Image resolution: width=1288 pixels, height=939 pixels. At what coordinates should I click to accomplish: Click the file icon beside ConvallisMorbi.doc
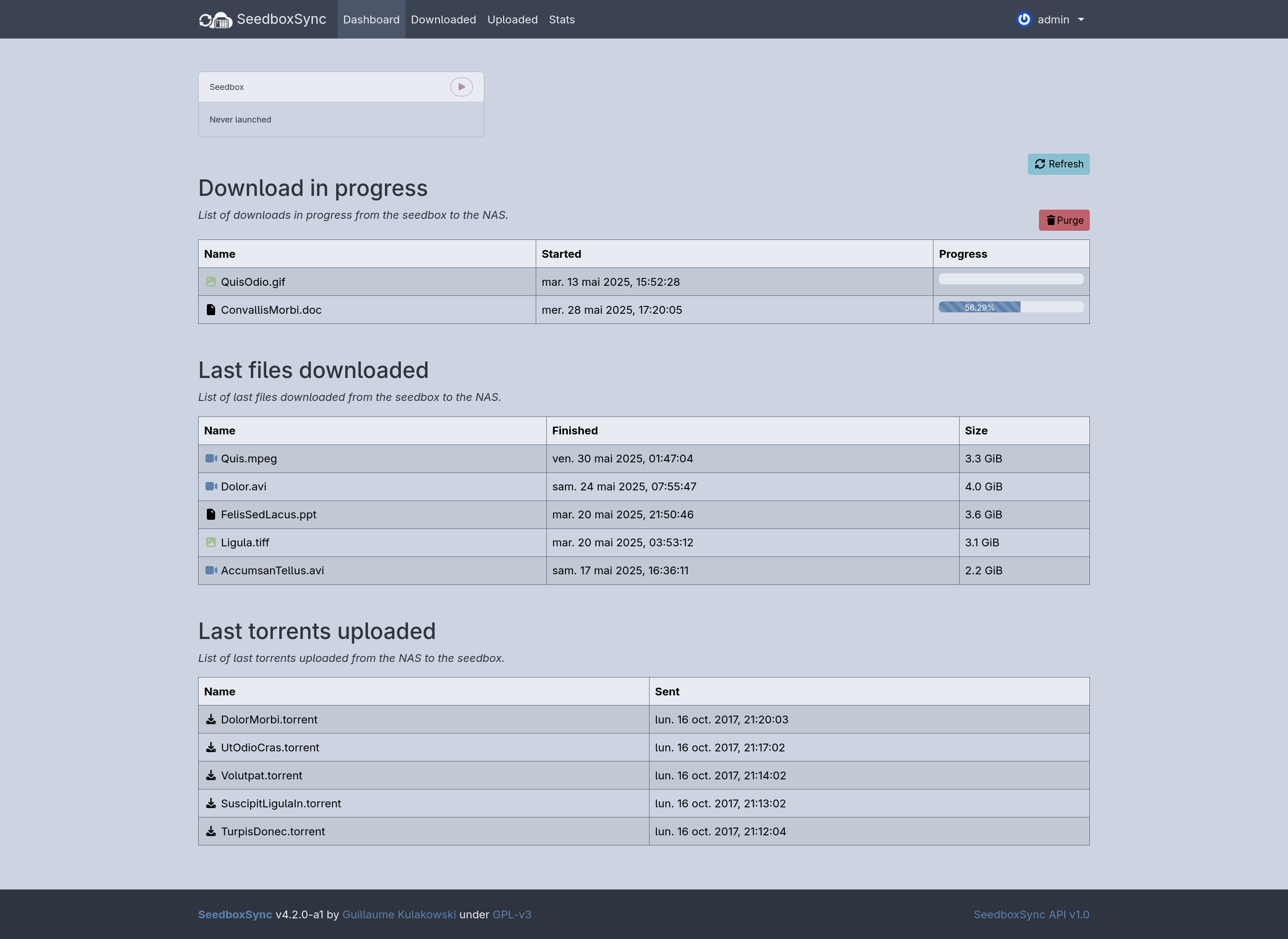[211, 310]
